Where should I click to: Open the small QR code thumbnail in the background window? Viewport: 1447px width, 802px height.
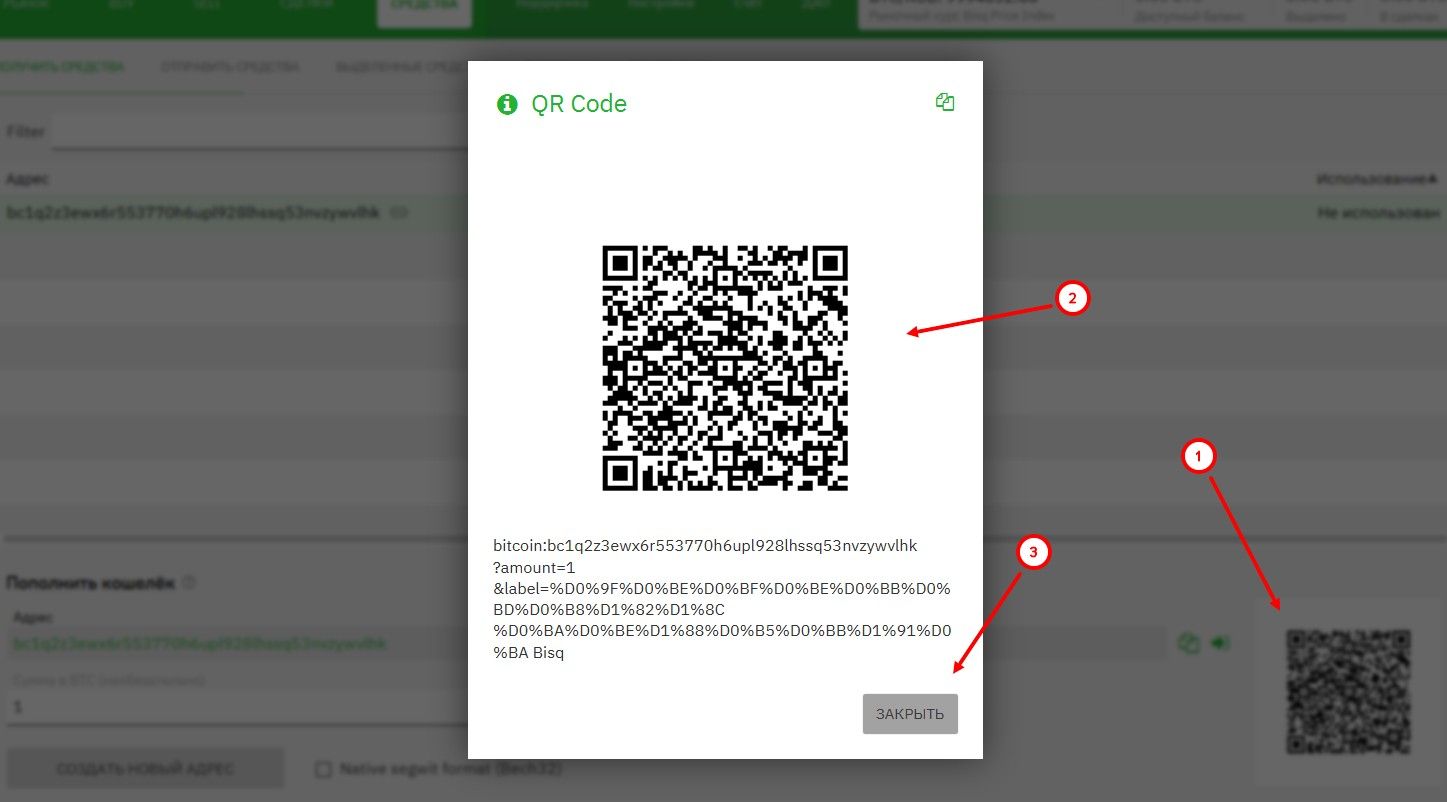coord(1348,691)
